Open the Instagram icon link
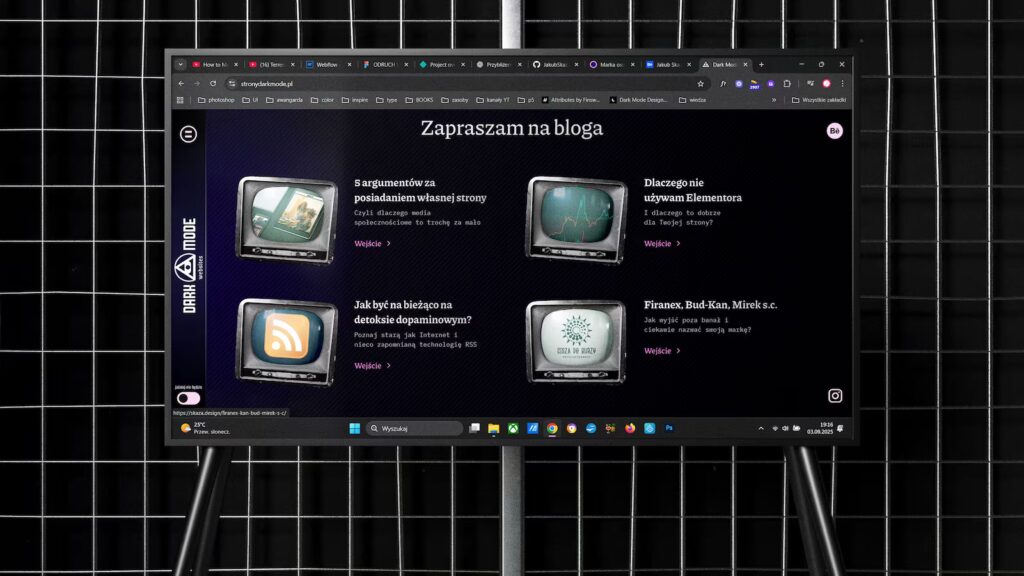 click(835, 396)
